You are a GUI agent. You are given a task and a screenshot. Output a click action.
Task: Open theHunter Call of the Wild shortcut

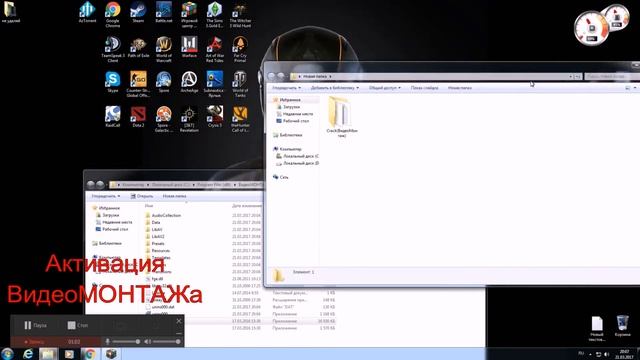240,119
